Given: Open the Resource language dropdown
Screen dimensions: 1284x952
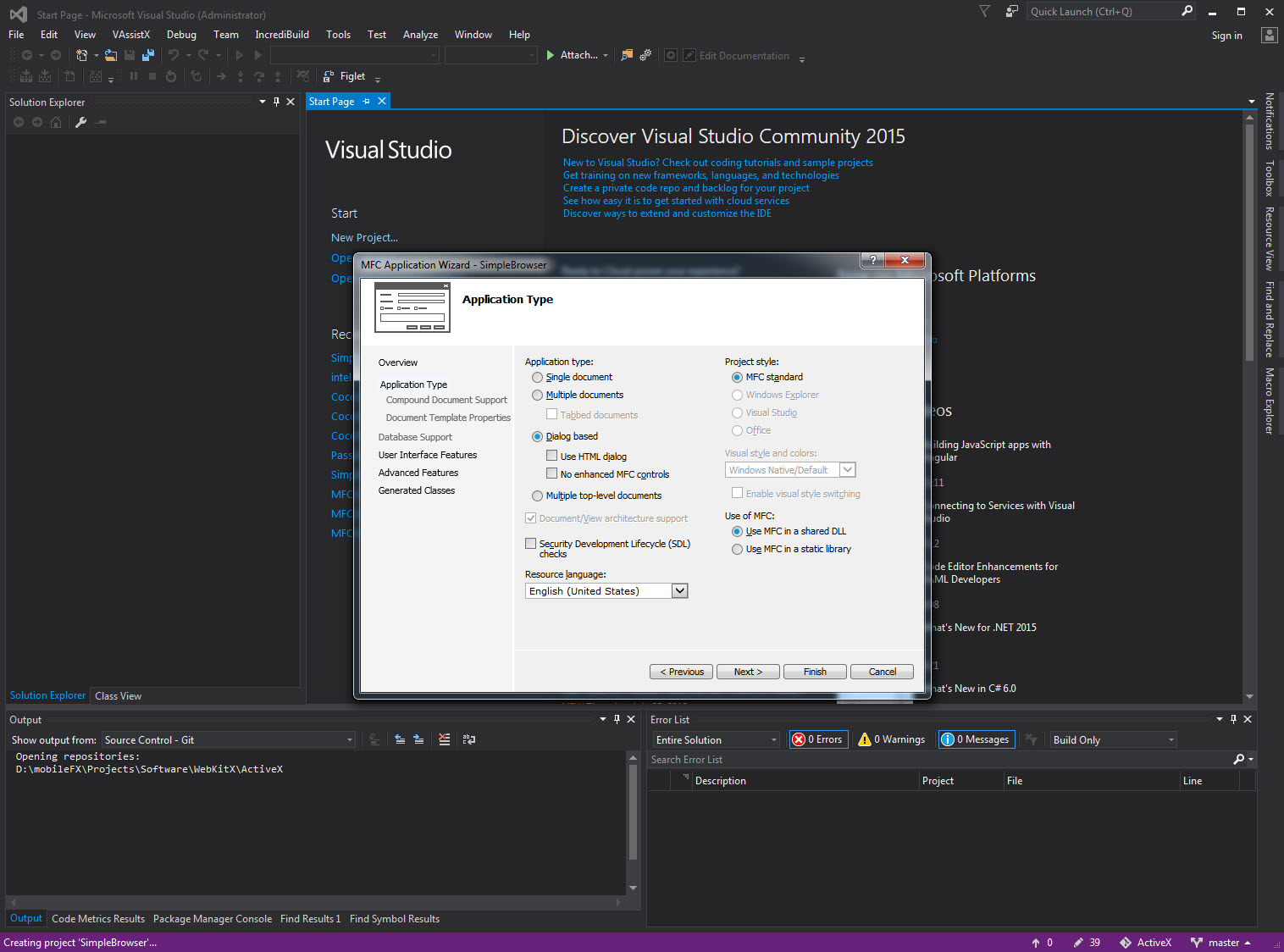Looking at the screenshot, I should click(679, 591).
